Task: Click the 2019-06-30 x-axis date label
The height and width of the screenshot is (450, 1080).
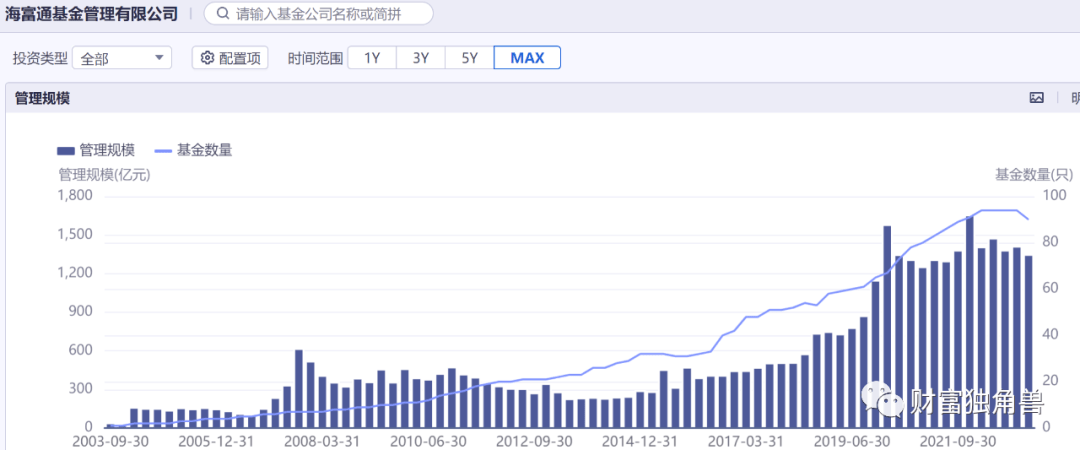Action: pos(851,441)
